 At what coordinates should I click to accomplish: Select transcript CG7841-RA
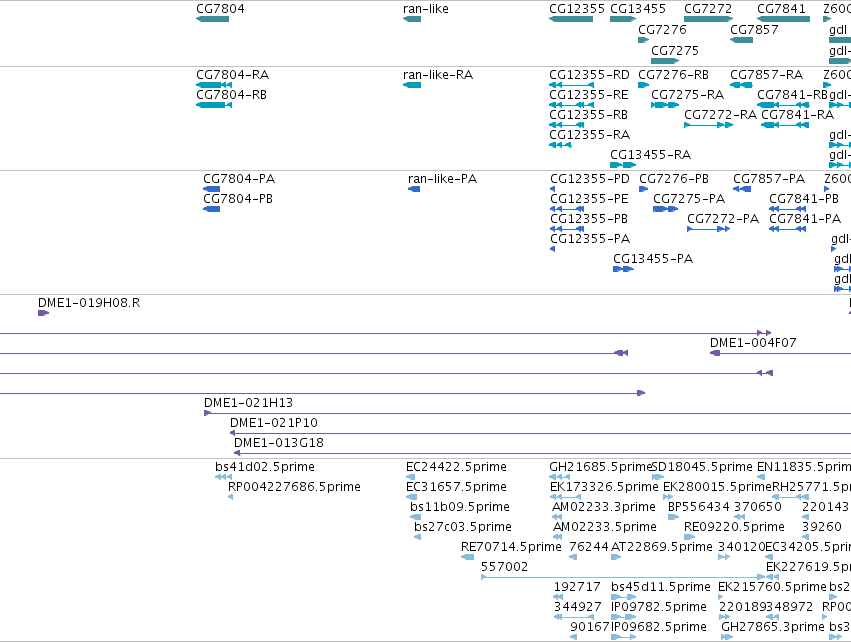click(x=785, y=125)
